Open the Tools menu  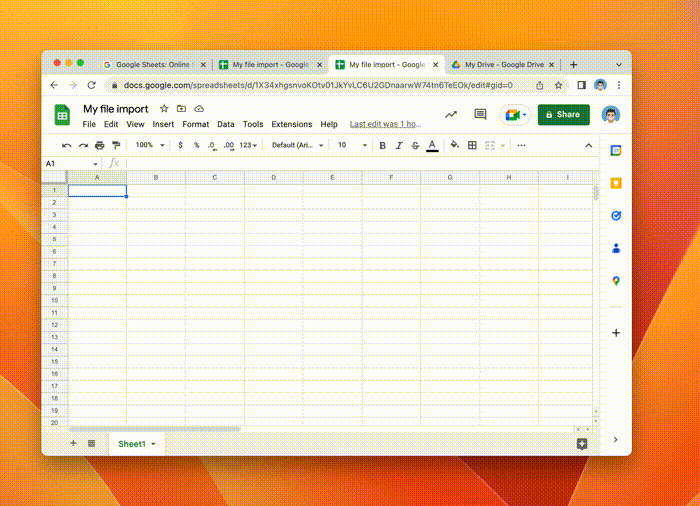point(253,124)
